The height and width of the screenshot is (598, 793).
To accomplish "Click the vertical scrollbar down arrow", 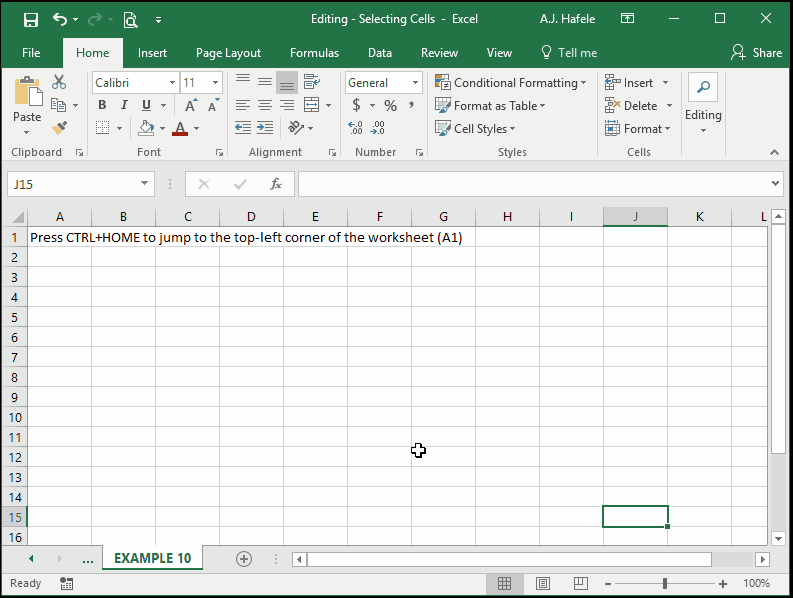I will pyautogui.click(x=778, y=539).
